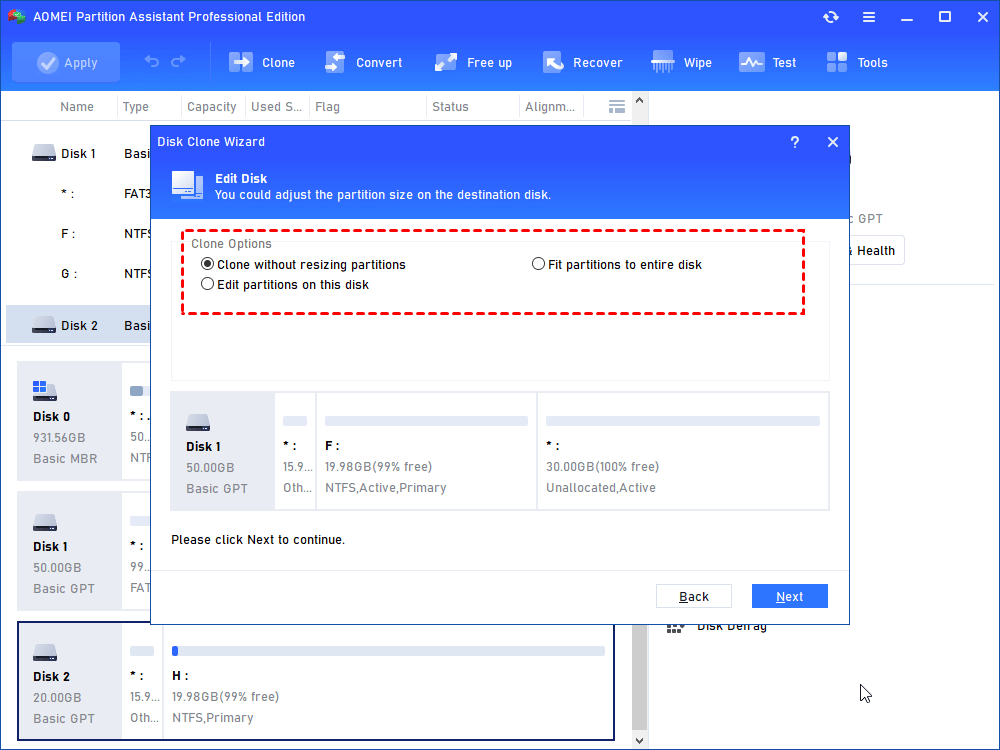
Task: Select the F: partition row in list
Action: coord(78,234)
